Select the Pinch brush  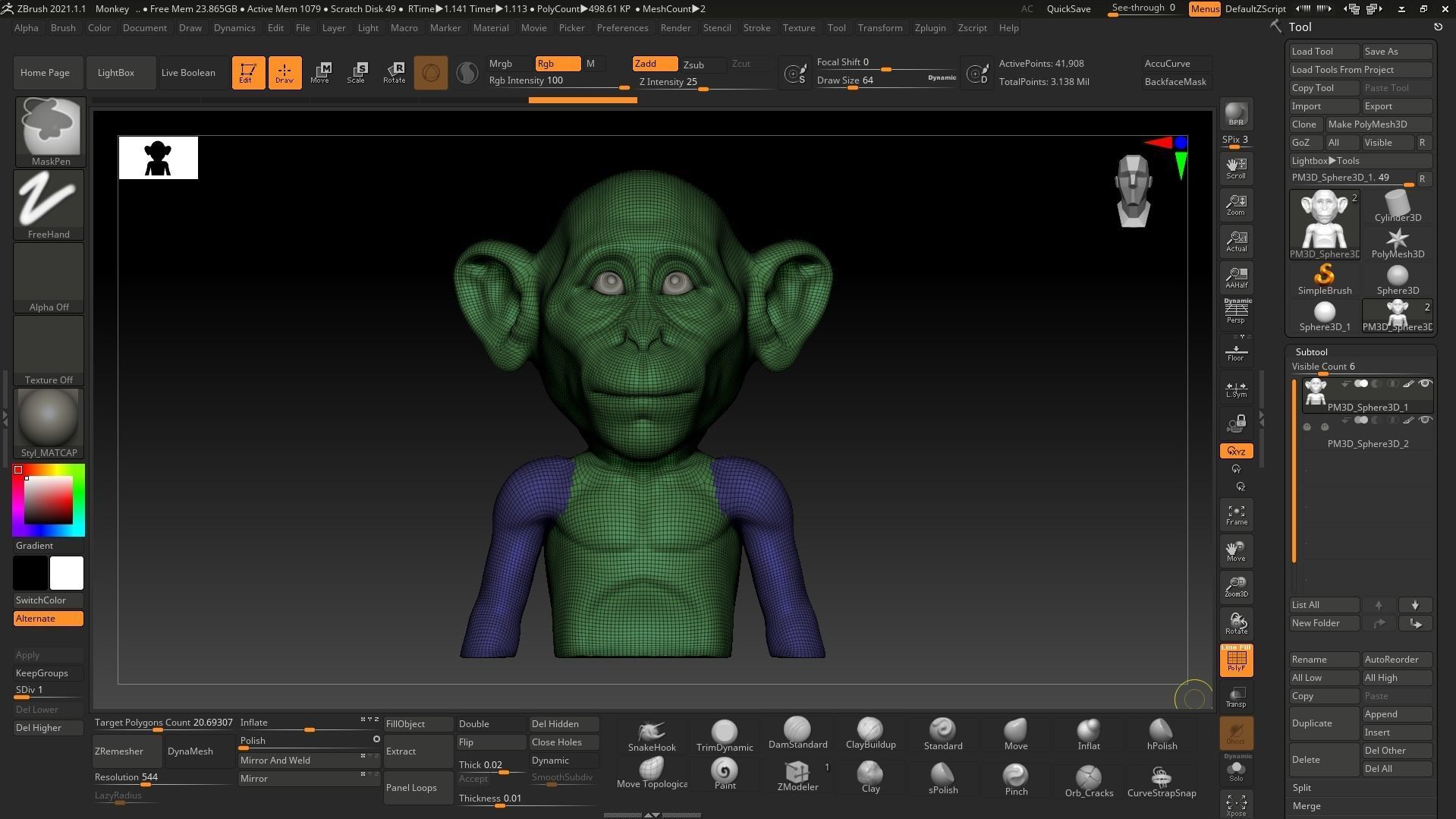1016,780
